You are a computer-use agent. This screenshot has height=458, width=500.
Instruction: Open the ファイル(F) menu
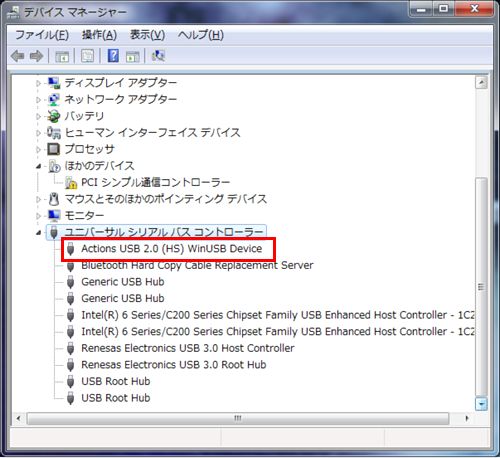tap(42, 35)
